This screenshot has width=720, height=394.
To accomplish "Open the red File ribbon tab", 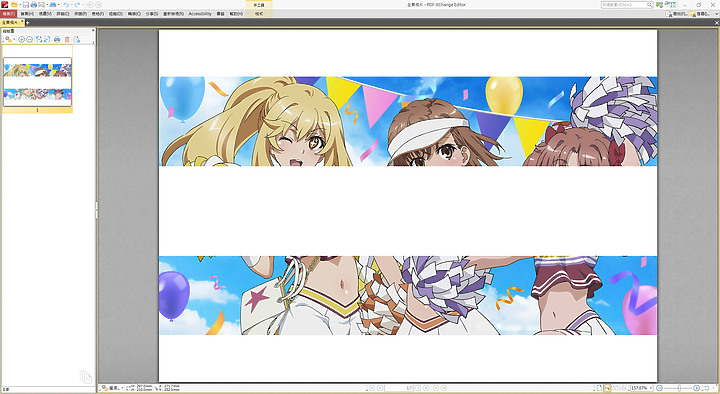I will (x=8, y=14).
